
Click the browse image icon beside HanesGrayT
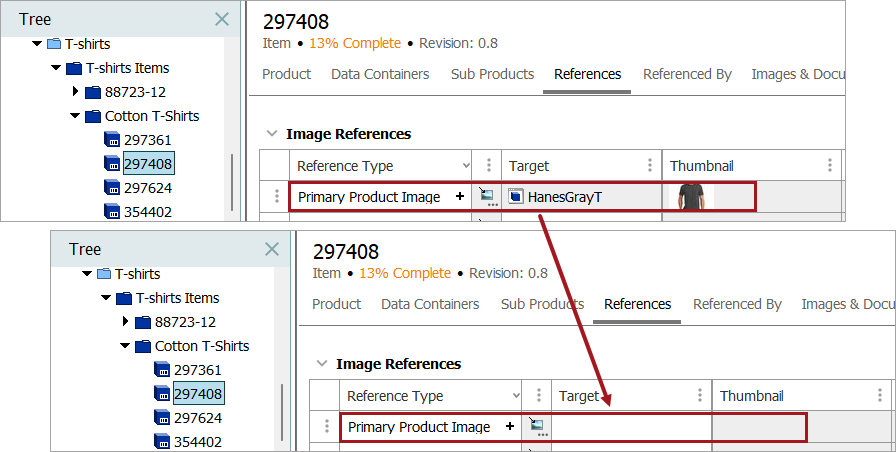point(487,197)
